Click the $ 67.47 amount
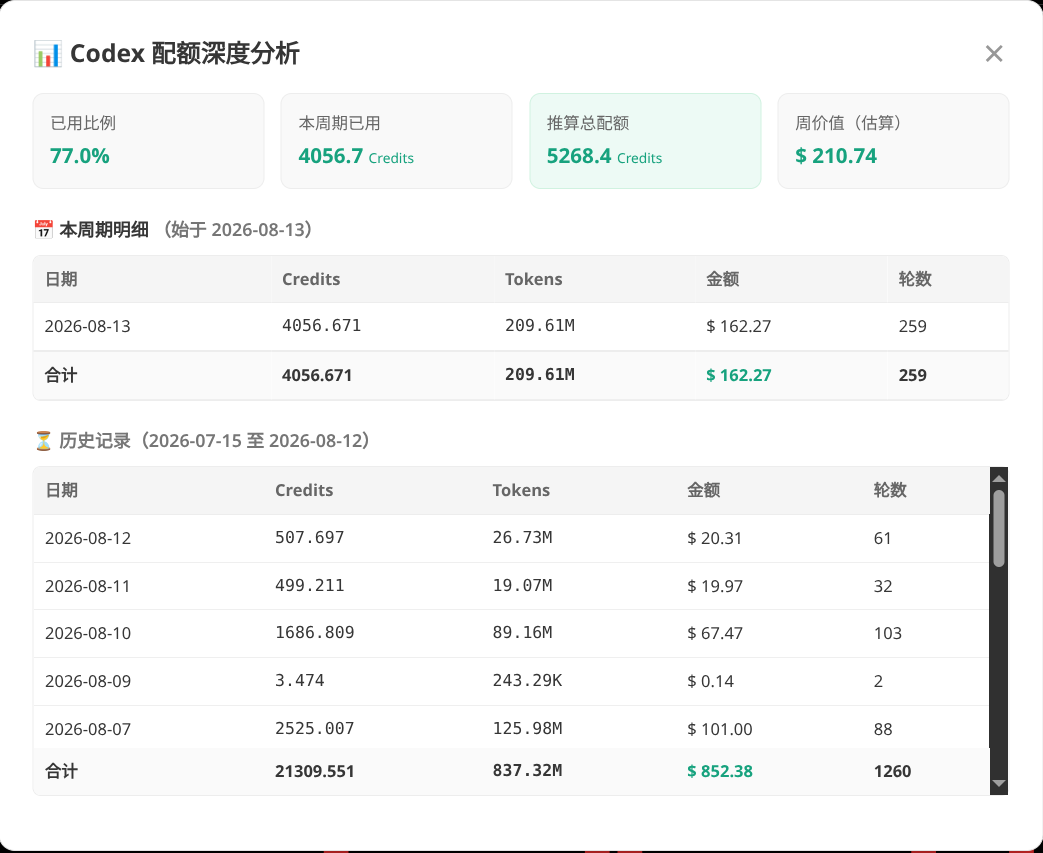Image resolution: width=1043 pixels, height=853 pixels. (714, 633)
